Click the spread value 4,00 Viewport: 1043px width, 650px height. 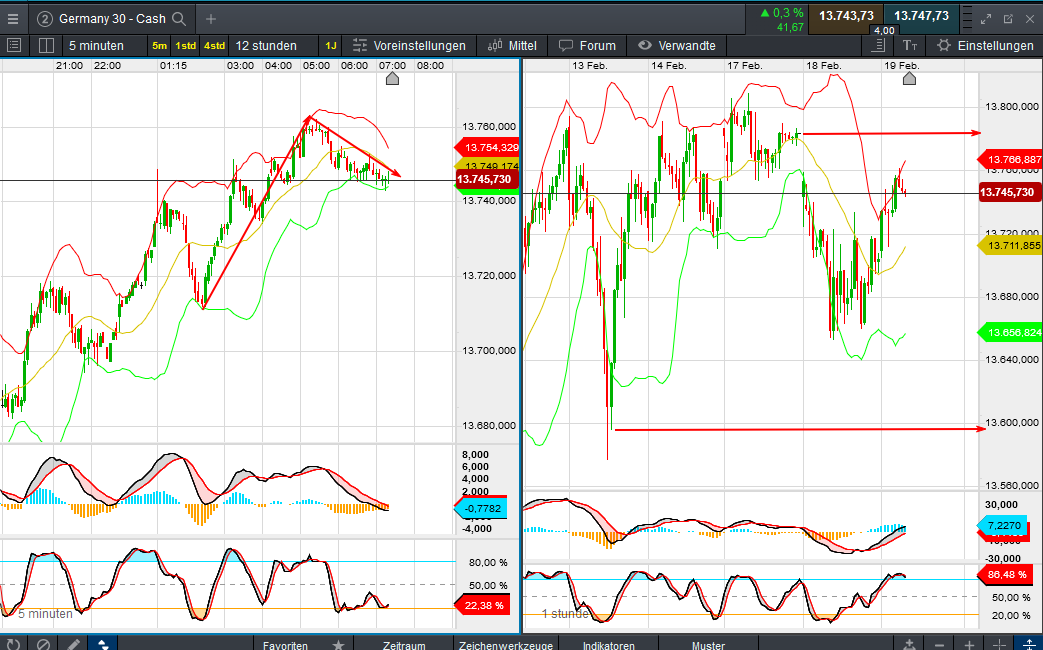tap(884, 31)
